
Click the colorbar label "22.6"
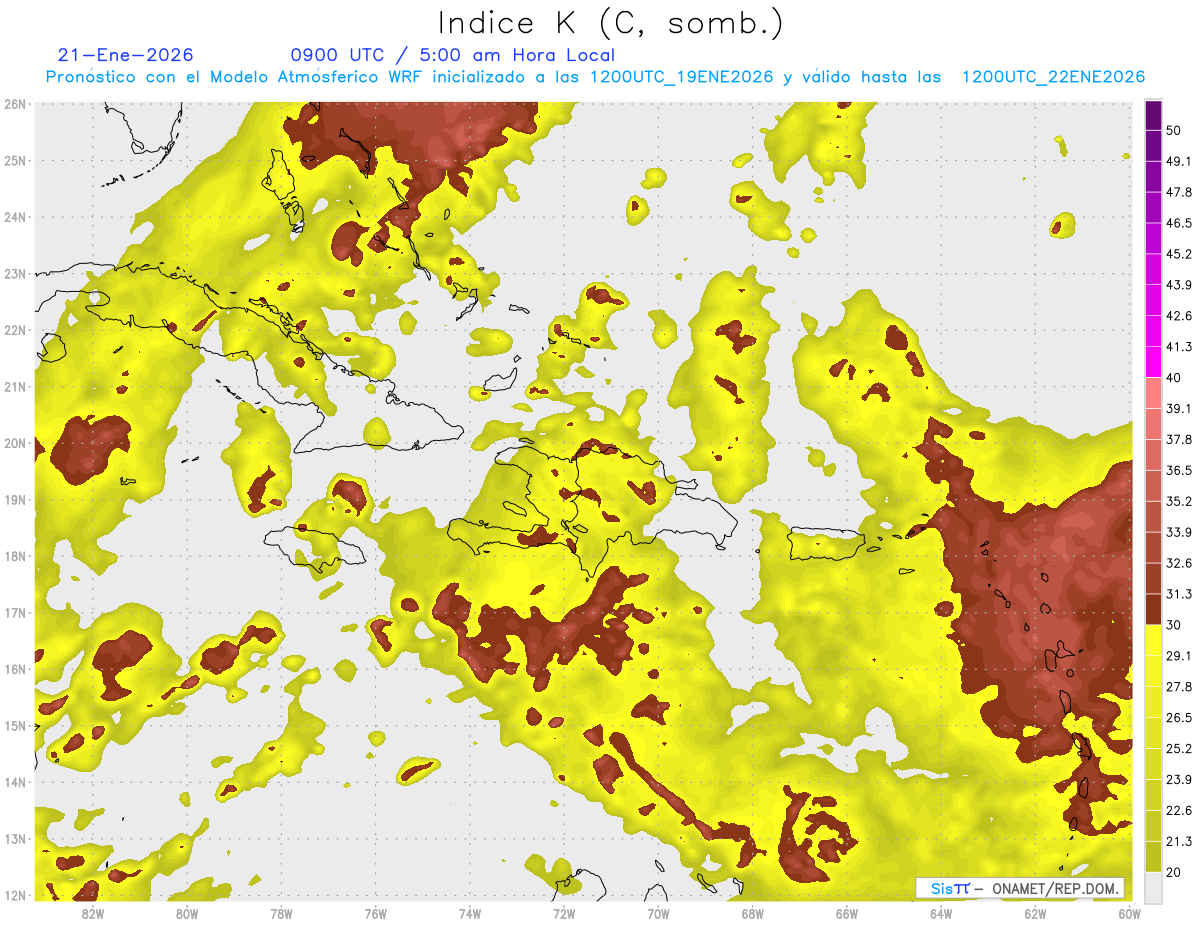pyautogui.click(x=1178, y=810)
